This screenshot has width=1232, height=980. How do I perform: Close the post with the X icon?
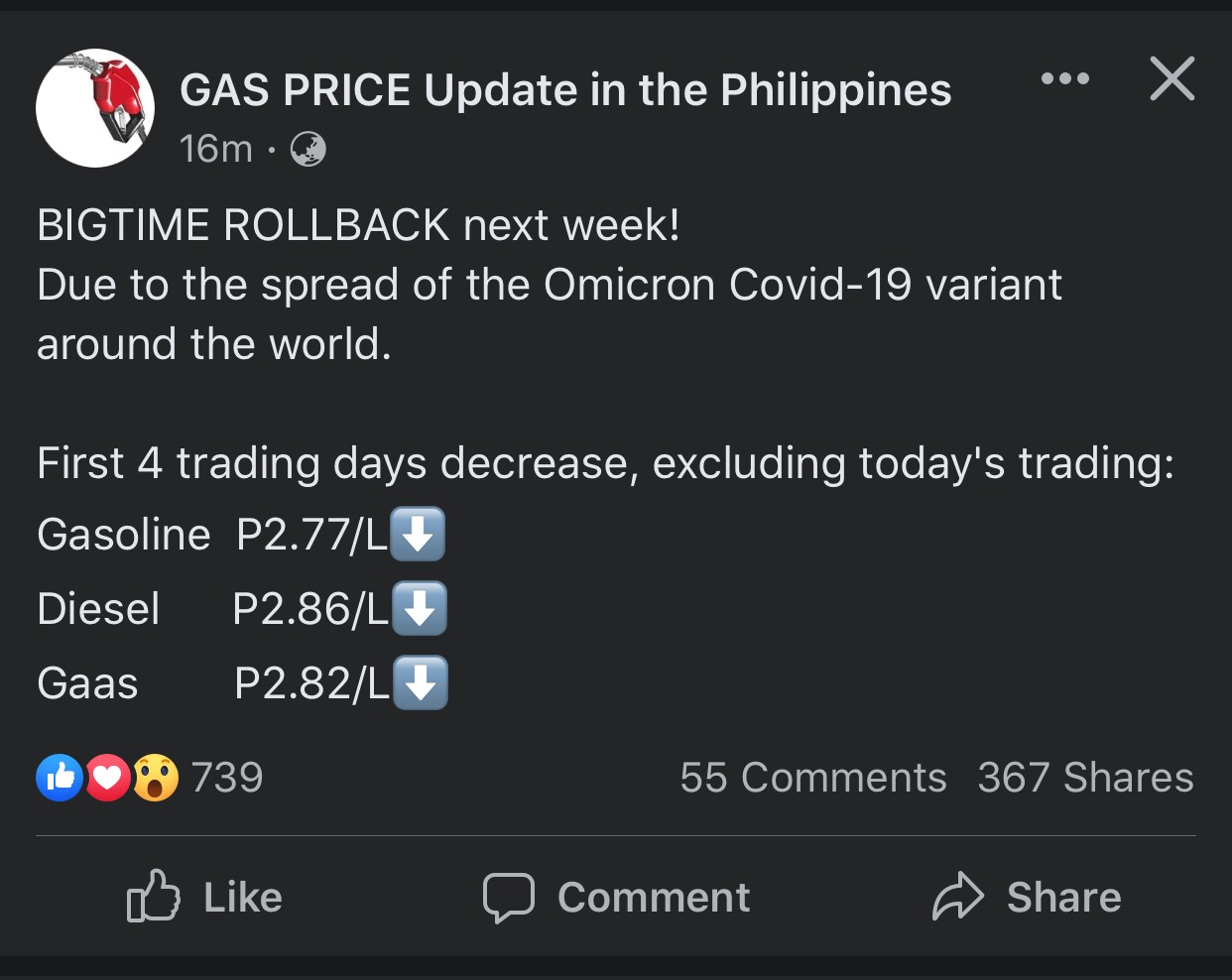[x=1171, y=78]
